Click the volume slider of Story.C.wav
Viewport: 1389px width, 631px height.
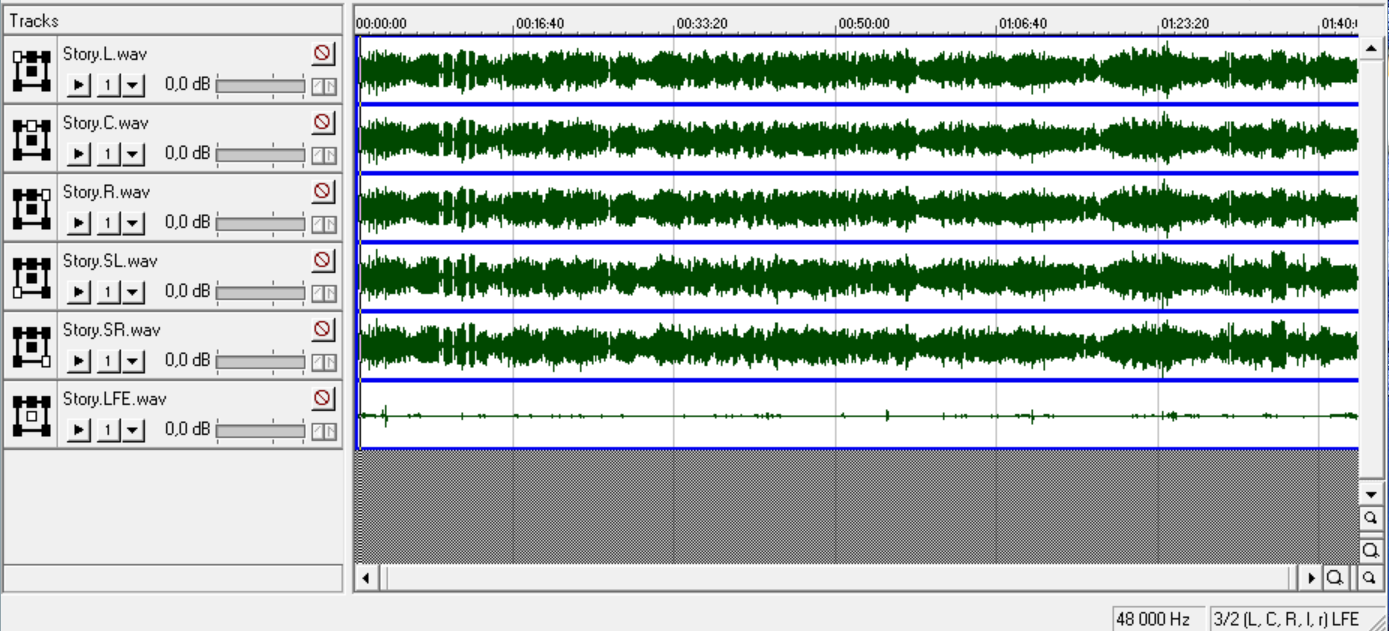tap(260, 155)
